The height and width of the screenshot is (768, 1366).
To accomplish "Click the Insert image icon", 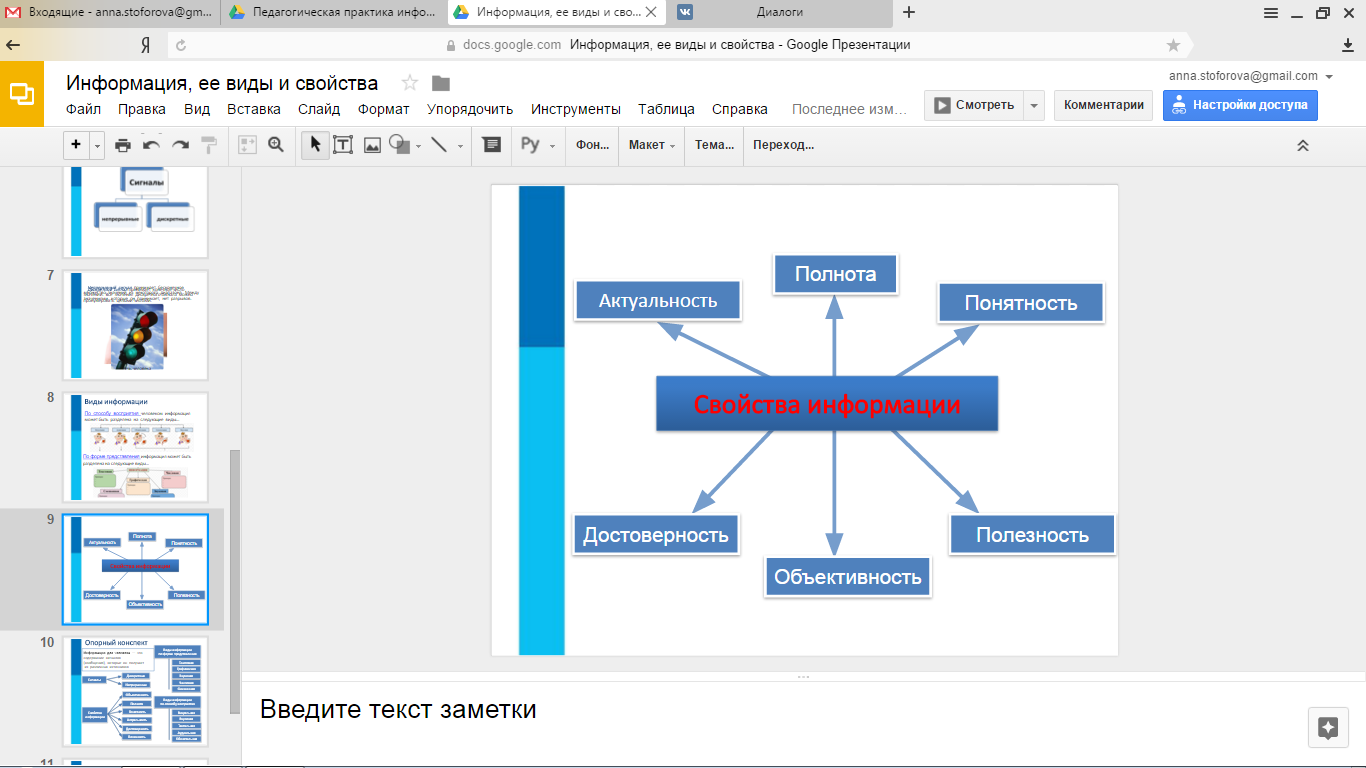I will 372,145.
